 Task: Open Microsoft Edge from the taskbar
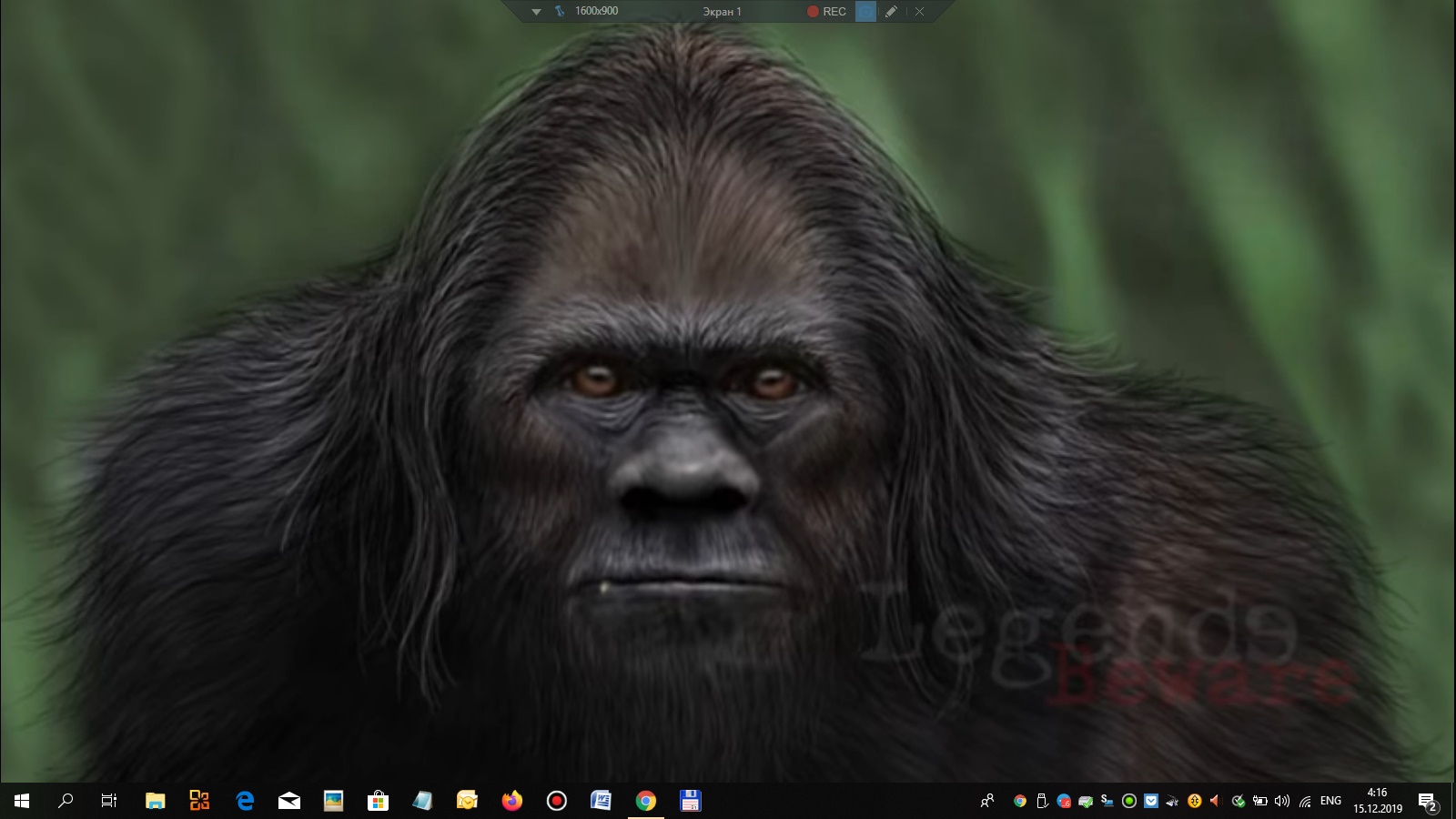click(245, 801)
